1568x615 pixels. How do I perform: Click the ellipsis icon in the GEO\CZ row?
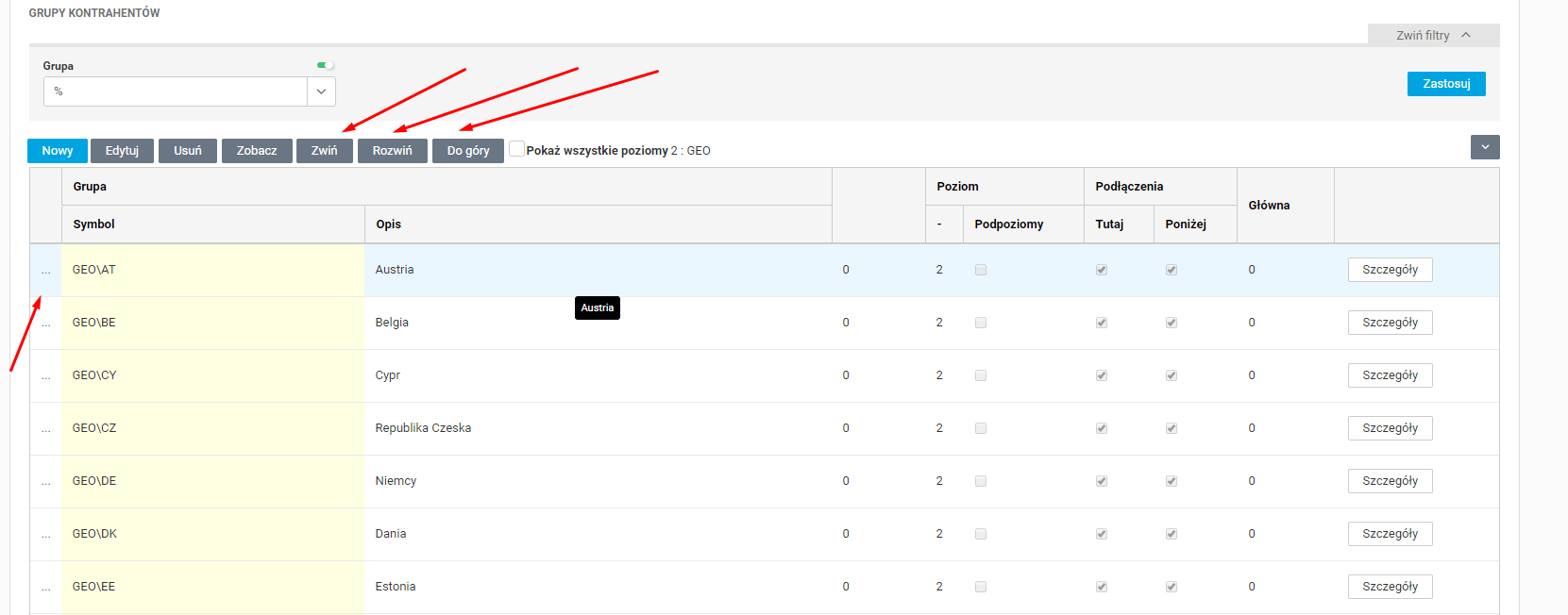45,430
